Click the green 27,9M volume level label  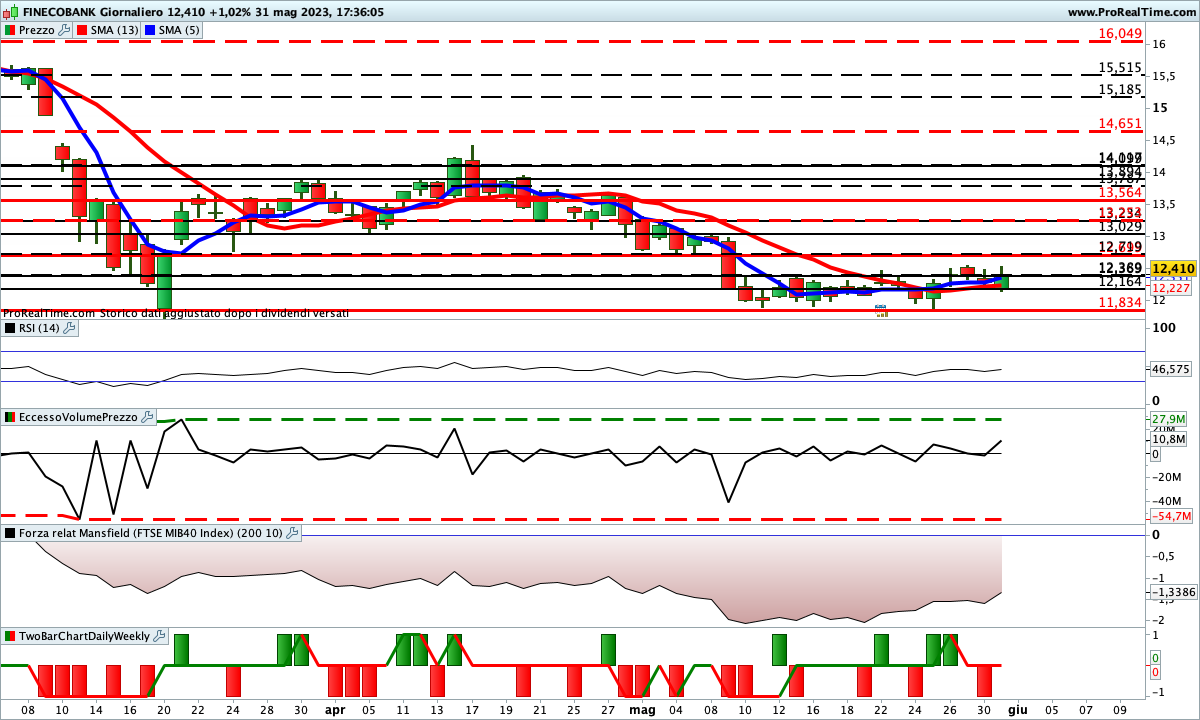pos(1170,419)
